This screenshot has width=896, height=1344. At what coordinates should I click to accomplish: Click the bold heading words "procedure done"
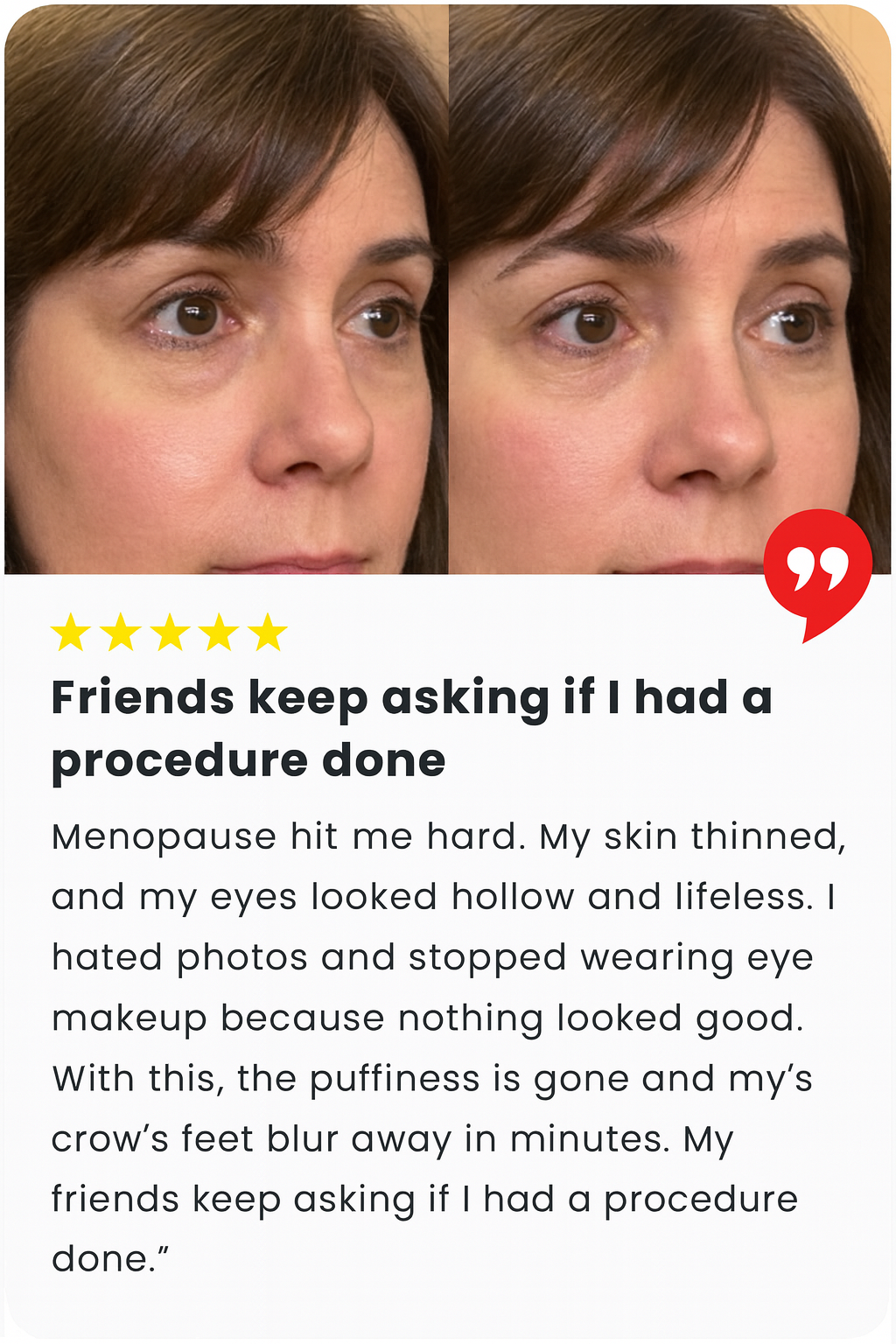click(x=248, y=760)
